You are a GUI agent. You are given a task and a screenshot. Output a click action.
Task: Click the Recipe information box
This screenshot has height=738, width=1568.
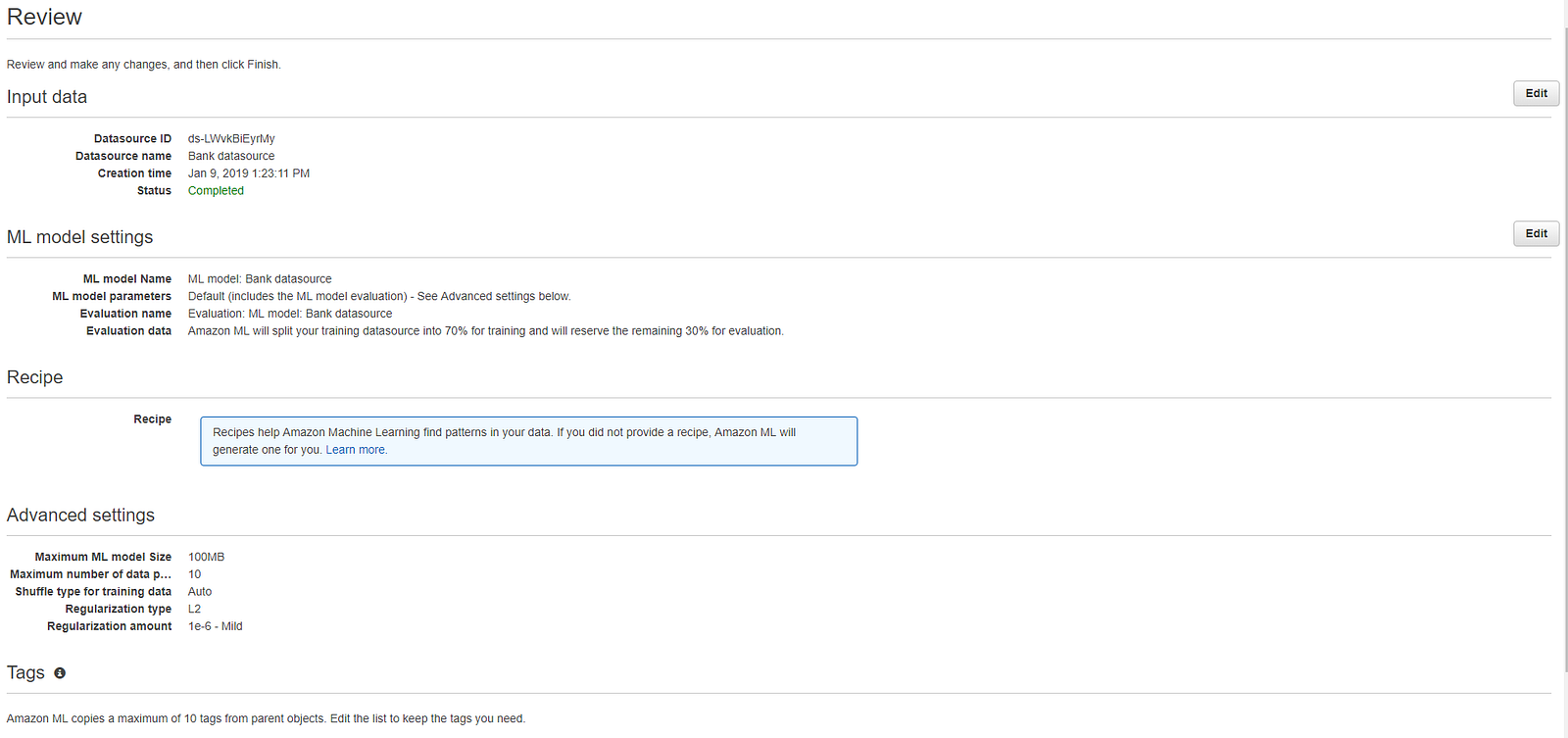528,441
